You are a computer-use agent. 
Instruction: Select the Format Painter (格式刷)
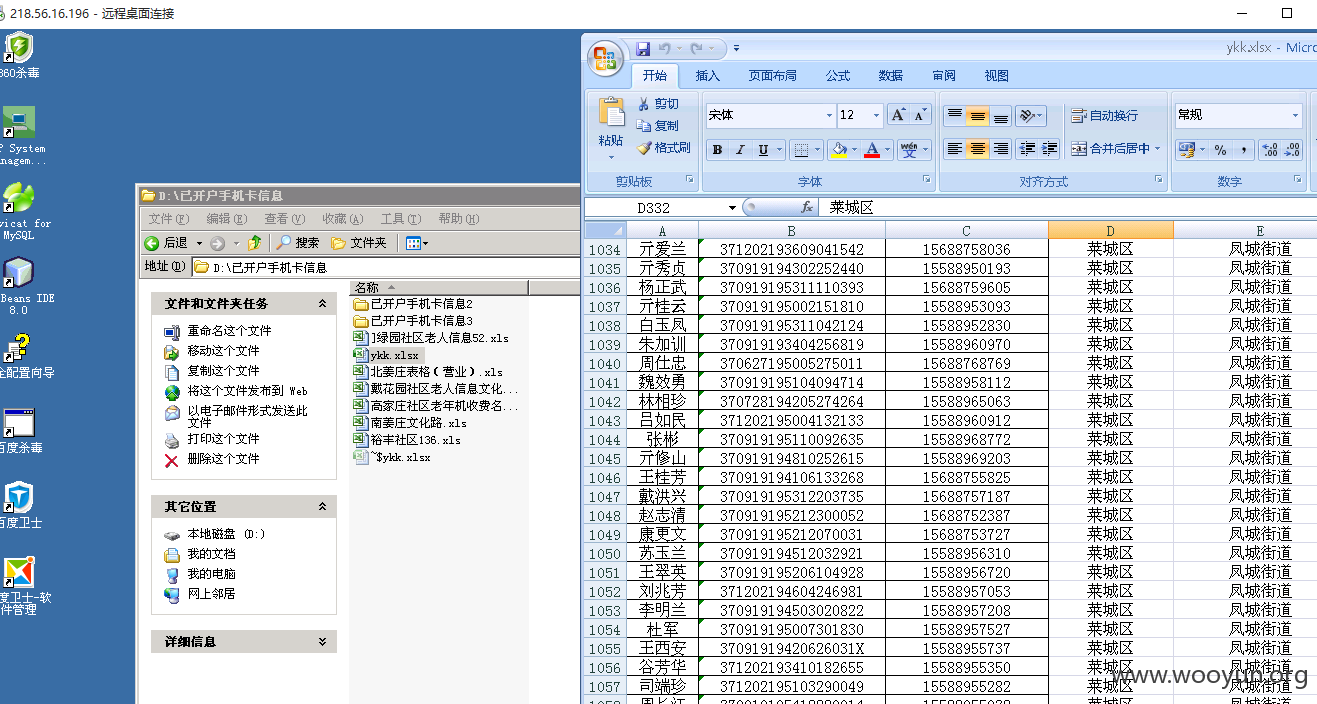[664, 148]
